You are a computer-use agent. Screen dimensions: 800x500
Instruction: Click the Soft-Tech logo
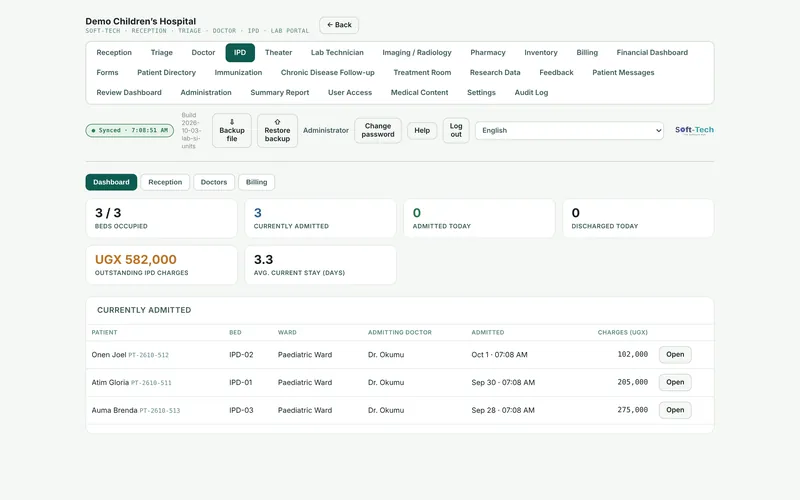click(694, 130)
